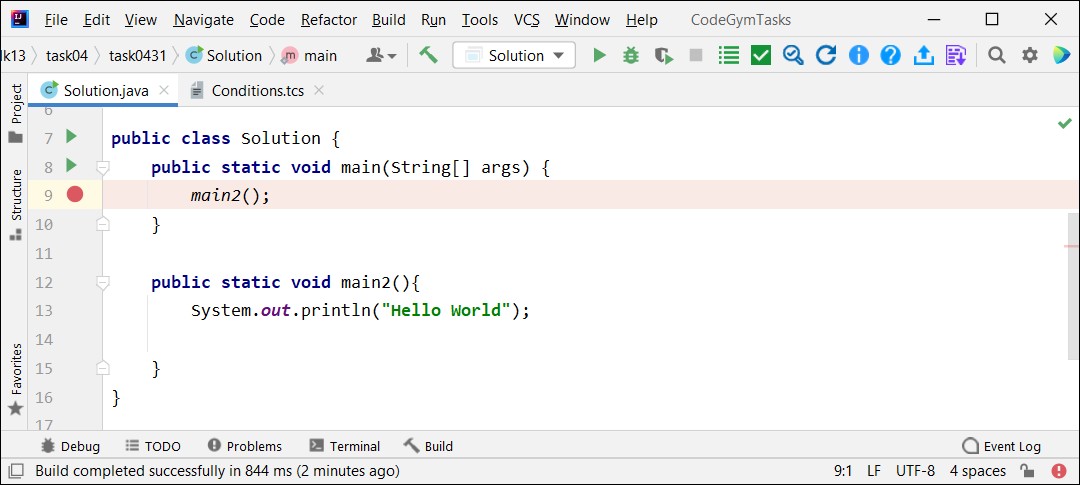Open the Window menu
The width and height of the screenshot is (1080, 485).
point(583,20)
